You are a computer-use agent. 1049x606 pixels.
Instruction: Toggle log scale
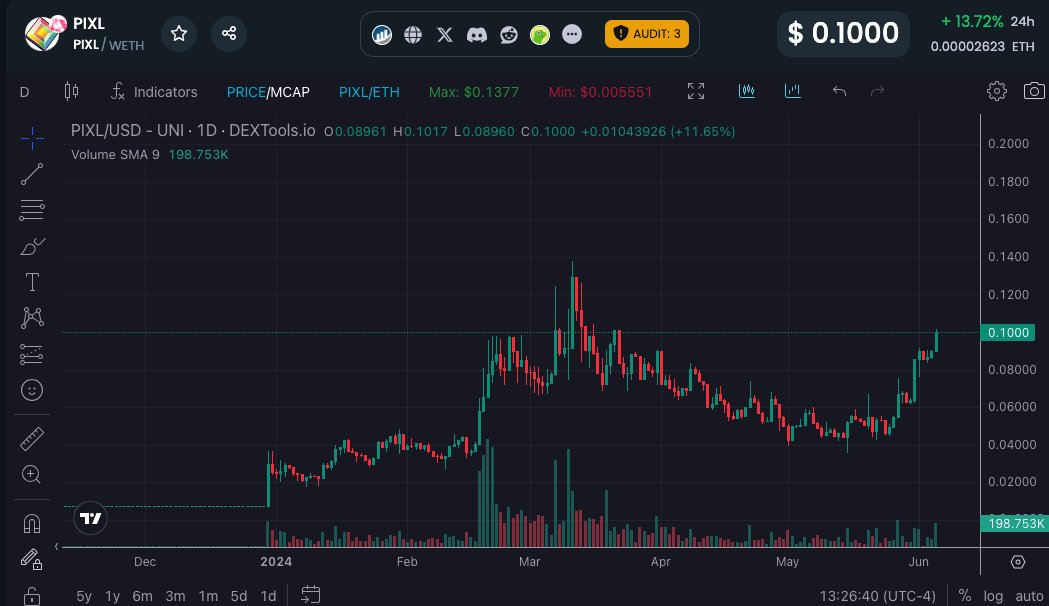(993, 596)
